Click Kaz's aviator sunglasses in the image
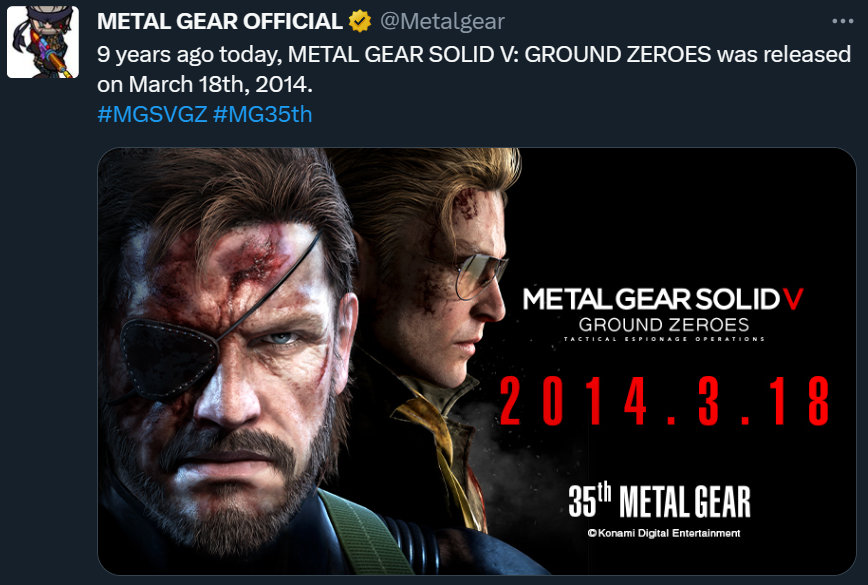This screenshot has height=585, width=868. pos(479,275)
